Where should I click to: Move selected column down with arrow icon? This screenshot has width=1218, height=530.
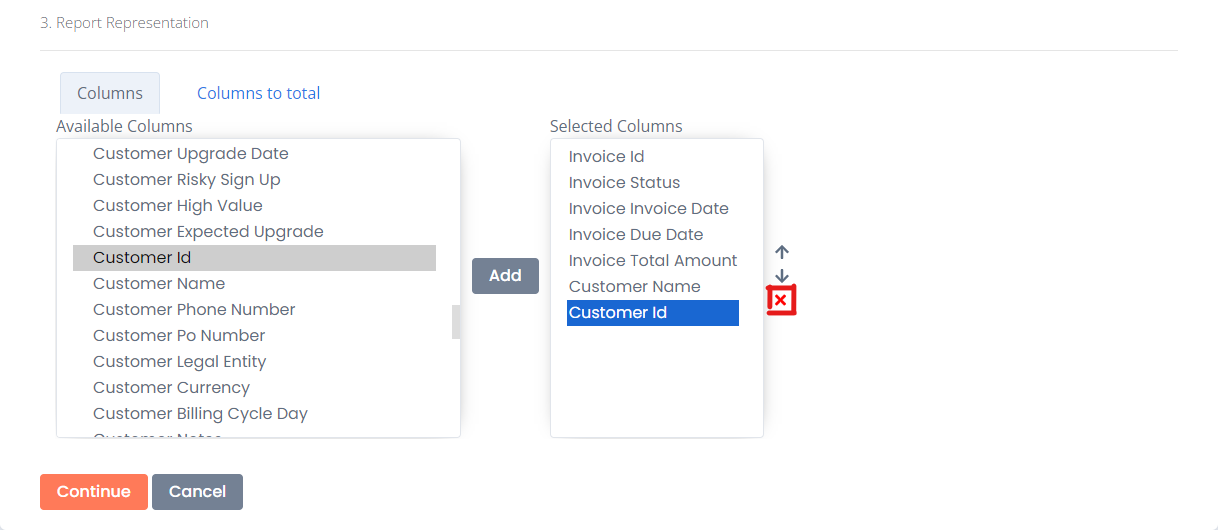point(782,276)
